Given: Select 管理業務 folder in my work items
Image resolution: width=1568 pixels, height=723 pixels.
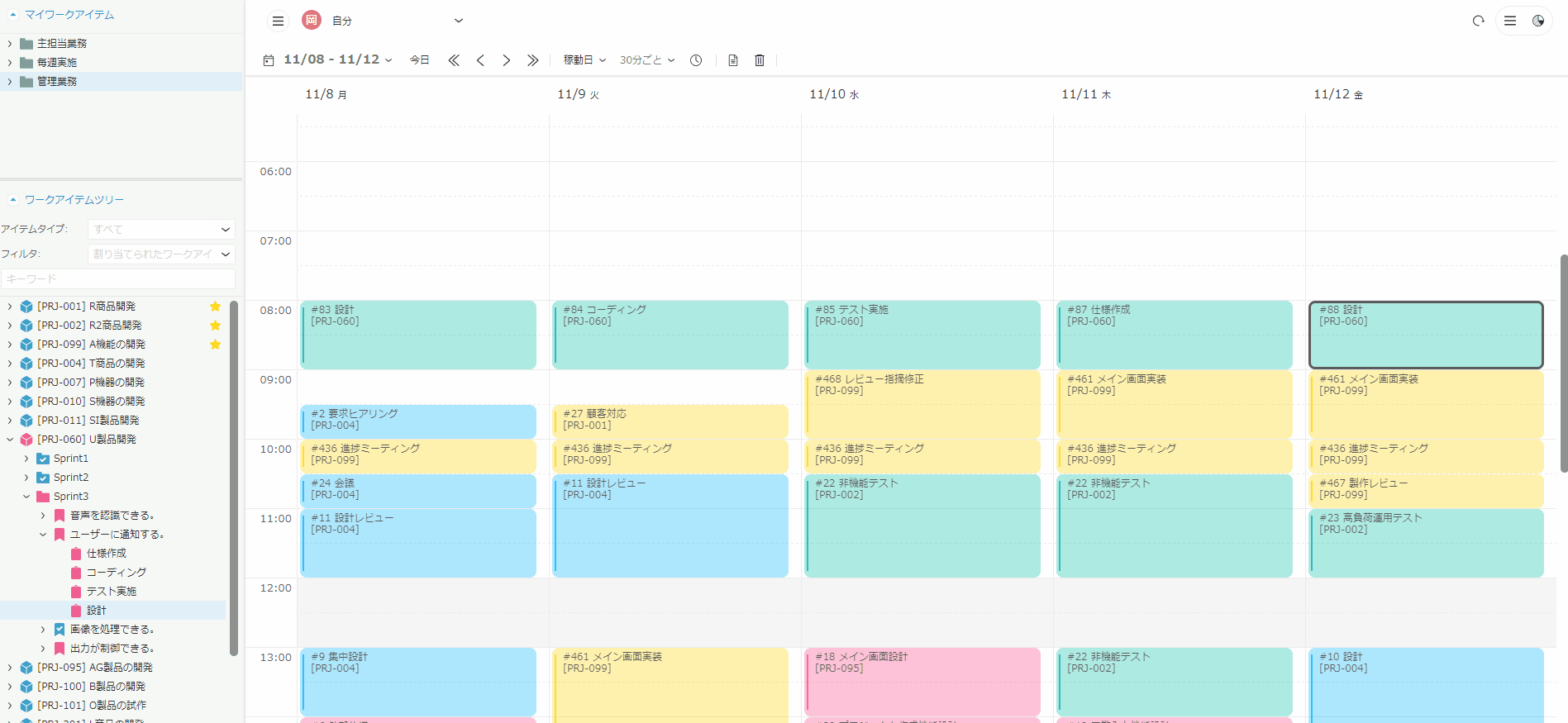Looking at the screenshot, I should [x=57, y=82].
